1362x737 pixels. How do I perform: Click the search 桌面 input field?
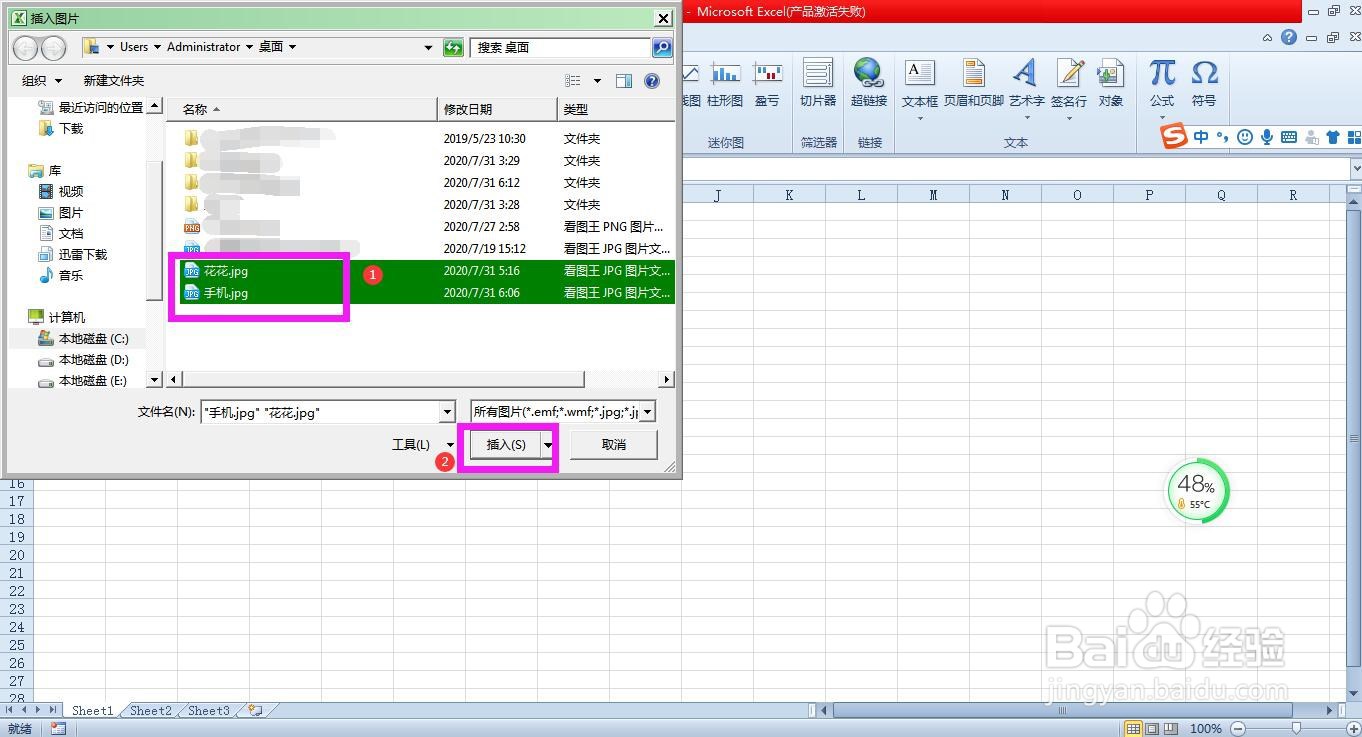561,47
